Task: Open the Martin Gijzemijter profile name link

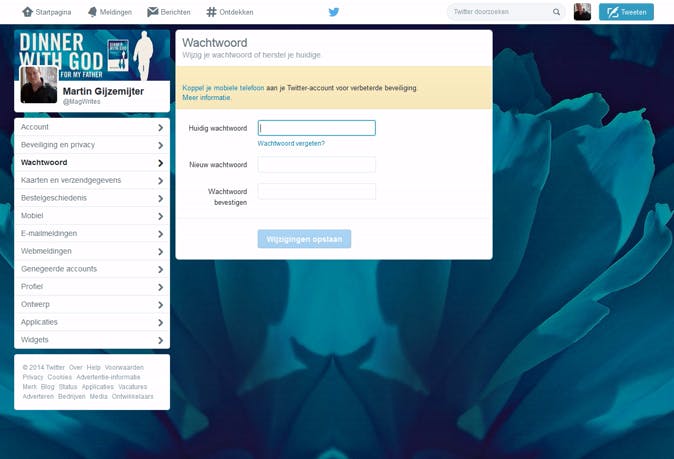Action: pyautogui.click(x=103, y=91)
